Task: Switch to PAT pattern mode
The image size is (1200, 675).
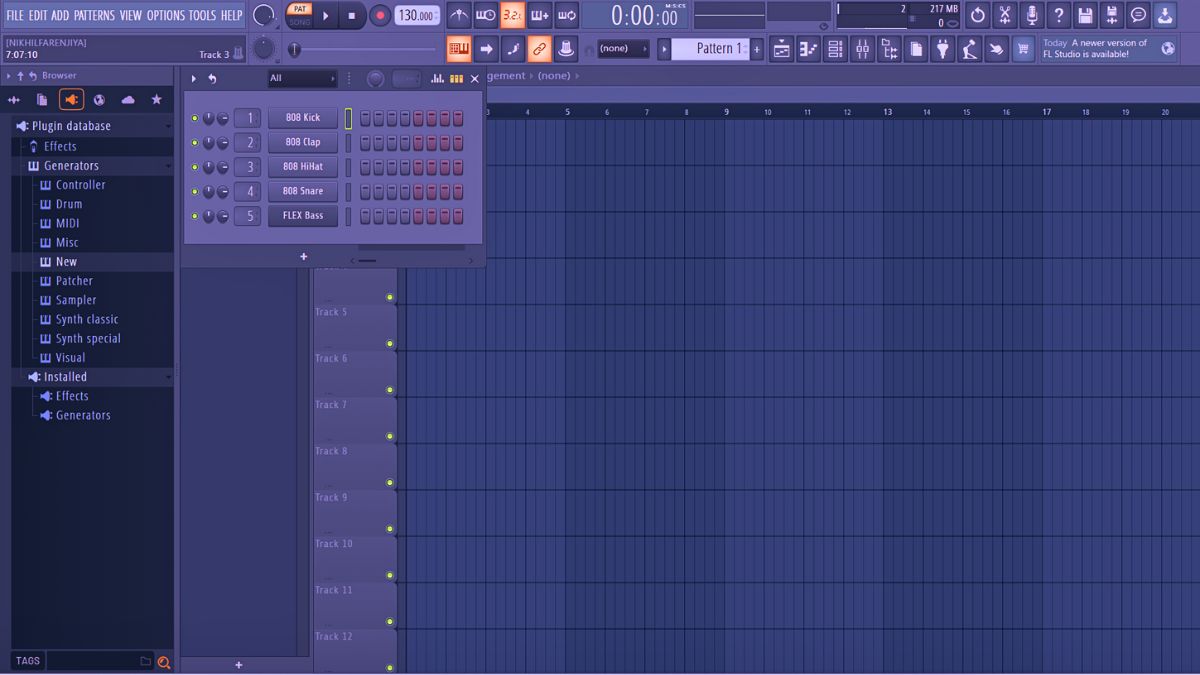Action: [299, 9]
